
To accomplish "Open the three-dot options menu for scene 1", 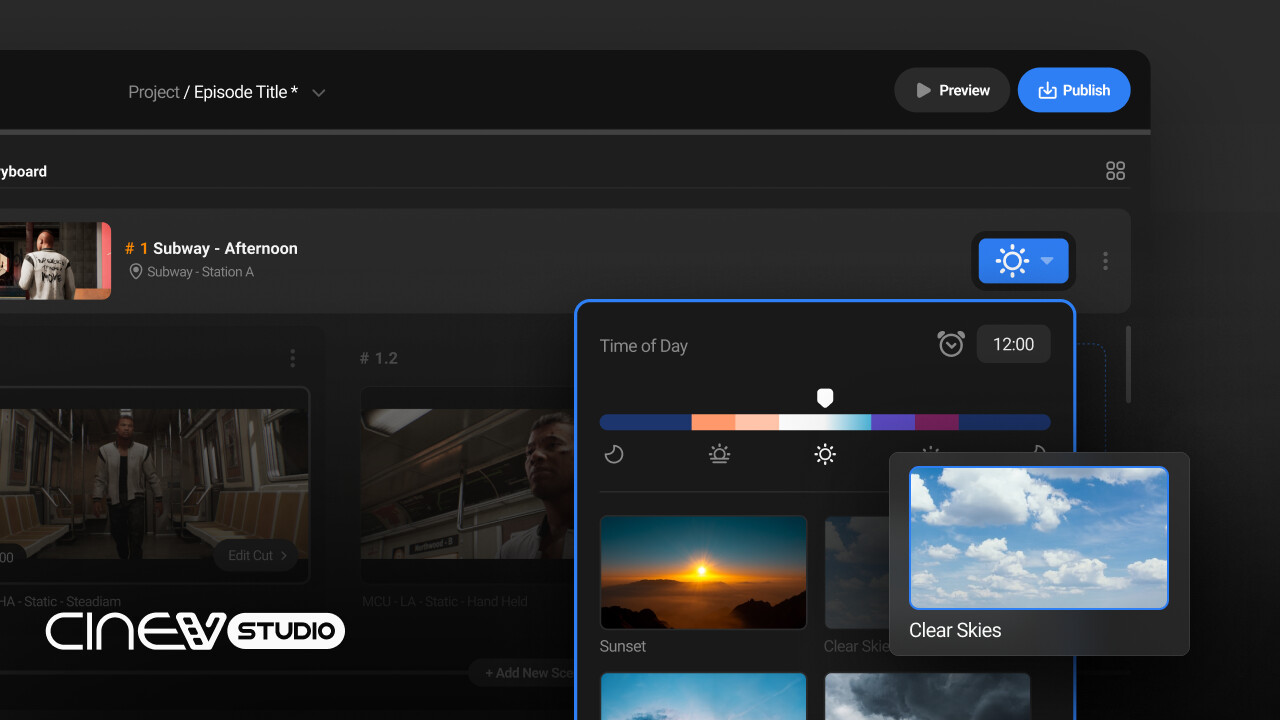I will tap(1105, 261).
